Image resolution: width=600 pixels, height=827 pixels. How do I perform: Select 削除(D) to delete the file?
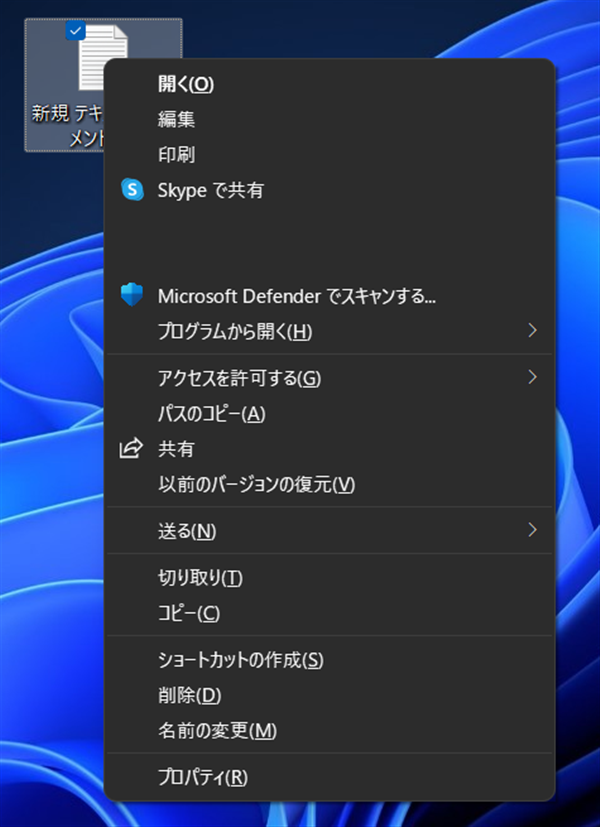(330, 695)
